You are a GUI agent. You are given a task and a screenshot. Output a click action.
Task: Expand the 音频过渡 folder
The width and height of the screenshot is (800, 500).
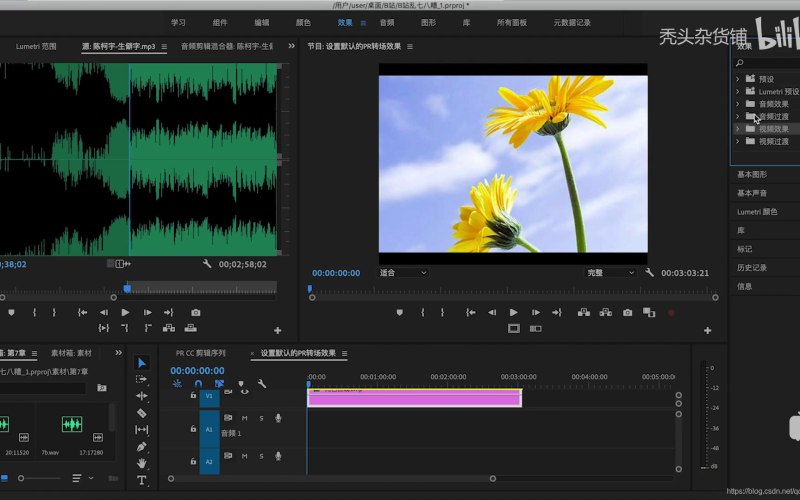pyautogui.click(x=738, y=116)
